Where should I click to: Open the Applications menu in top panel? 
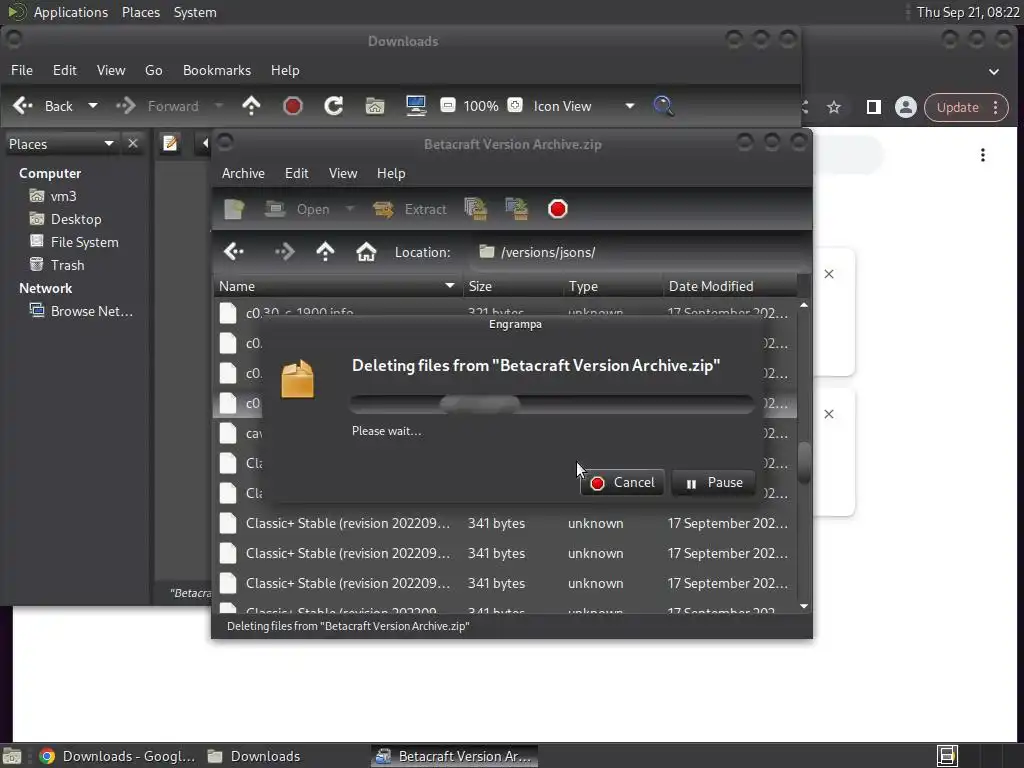point(71,12)
